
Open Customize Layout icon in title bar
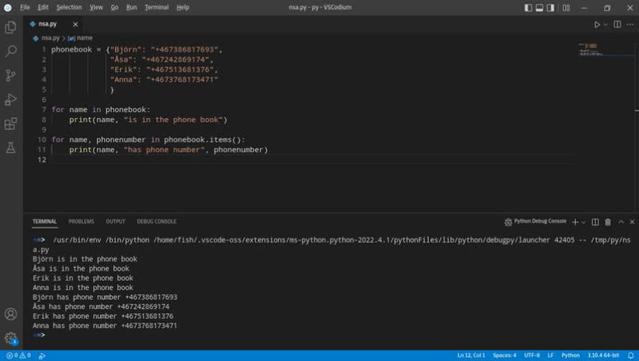coord(566,8)
